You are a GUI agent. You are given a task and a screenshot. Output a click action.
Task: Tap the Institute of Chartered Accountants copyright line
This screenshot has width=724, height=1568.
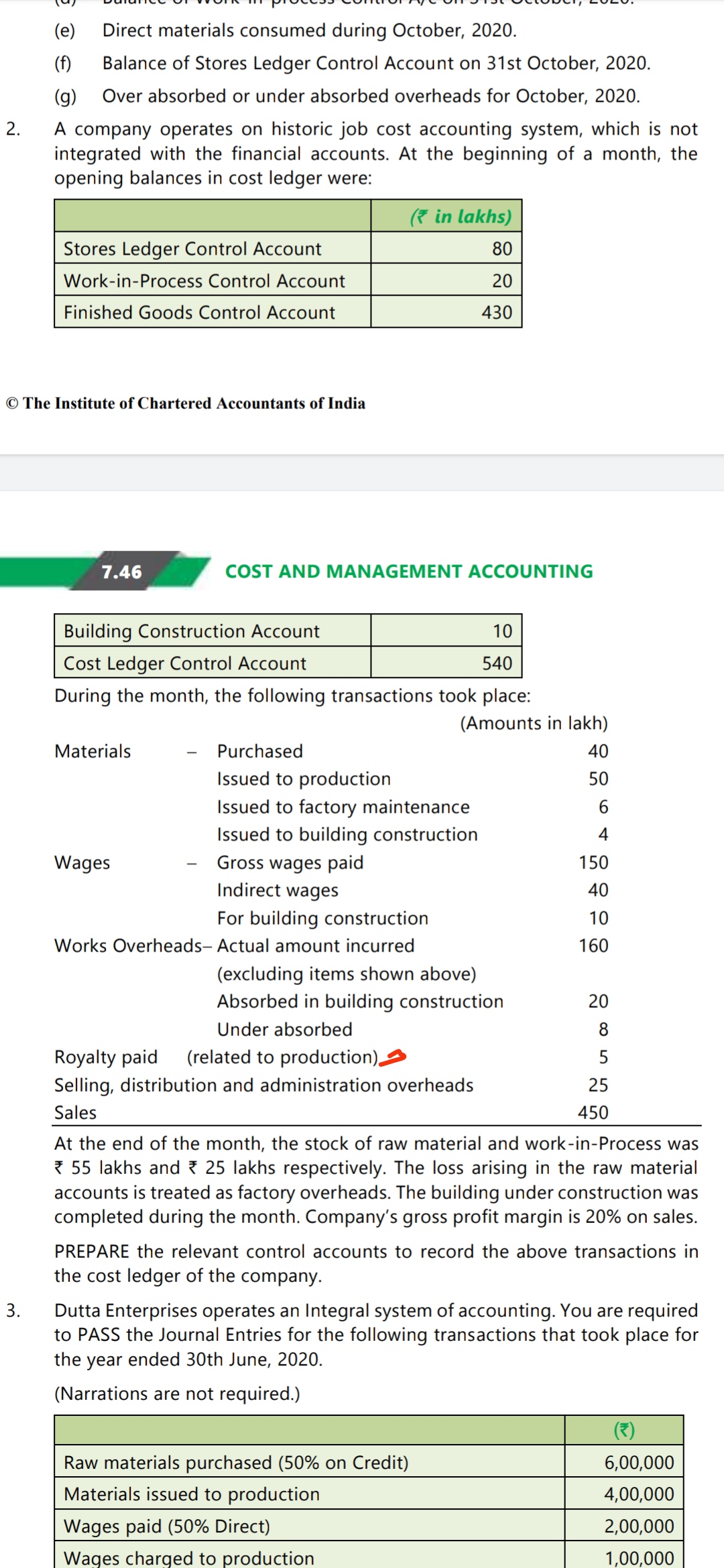coord(186,403)
